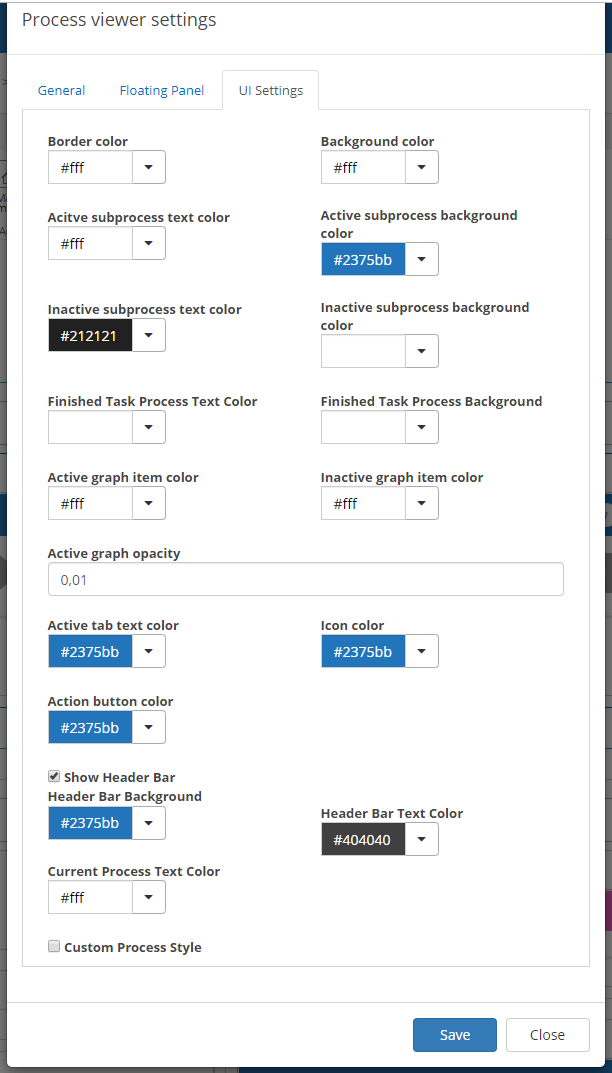Open Active graph item color dropdown
Image resolution: width=612 pixels, height=1073 pixels.
[149, 503]
